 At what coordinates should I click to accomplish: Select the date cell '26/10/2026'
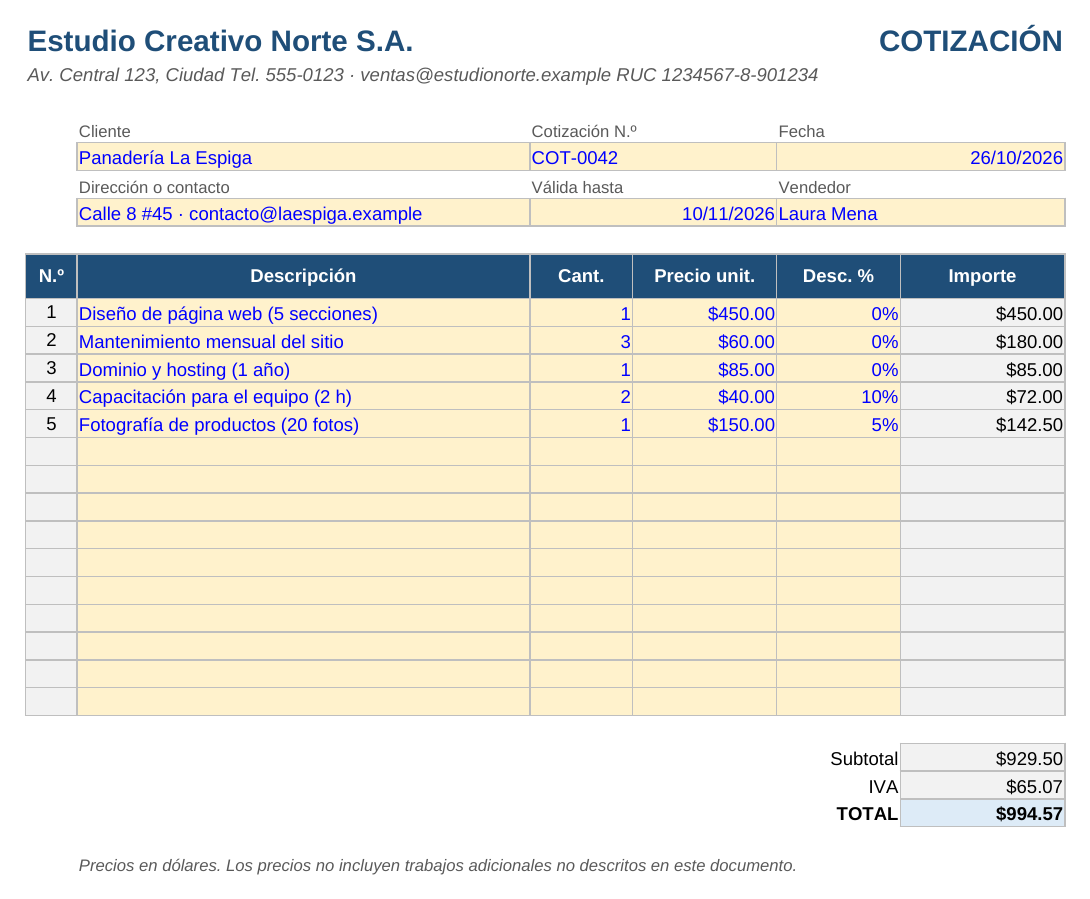tap(920, 157)
